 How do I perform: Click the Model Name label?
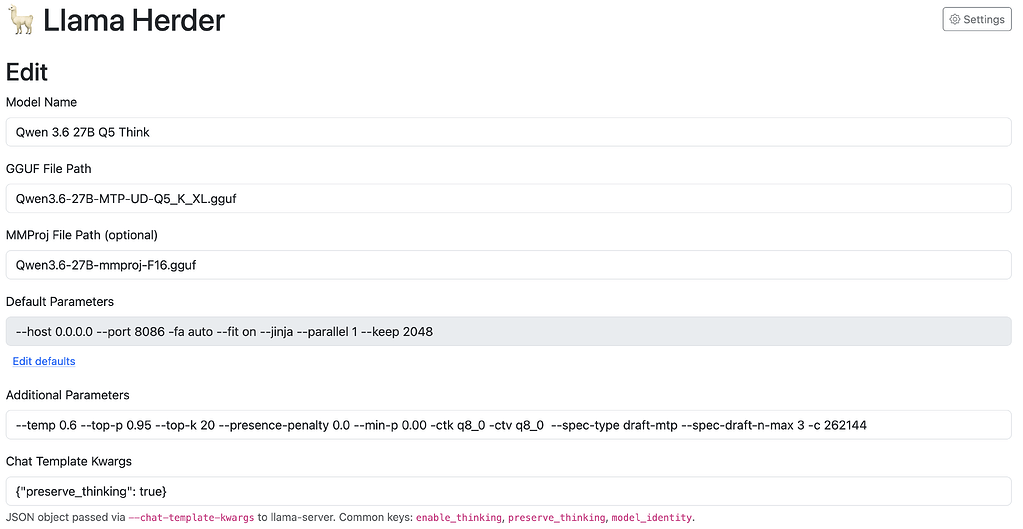[x=41, y=102]
